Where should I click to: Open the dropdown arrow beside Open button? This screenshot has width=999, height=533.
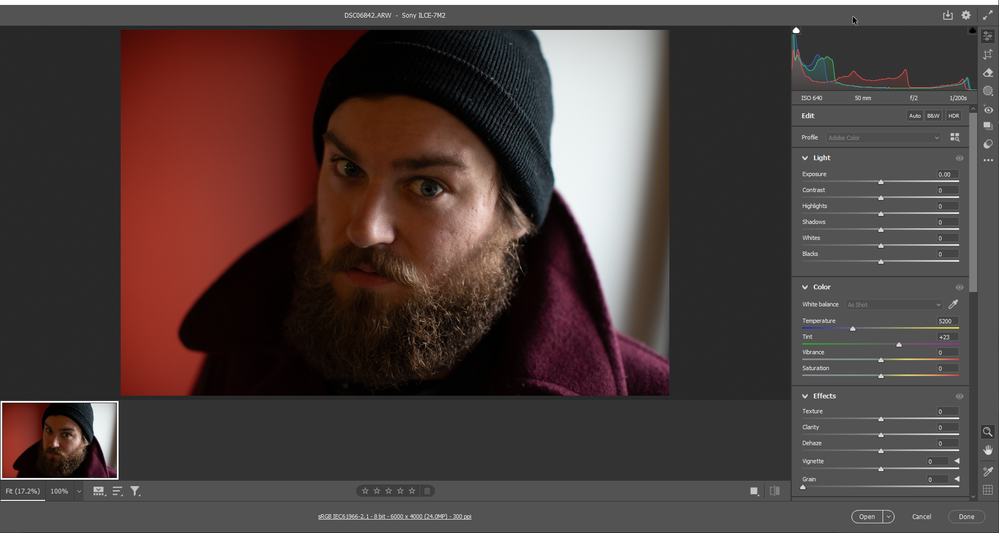coord(888,517)
